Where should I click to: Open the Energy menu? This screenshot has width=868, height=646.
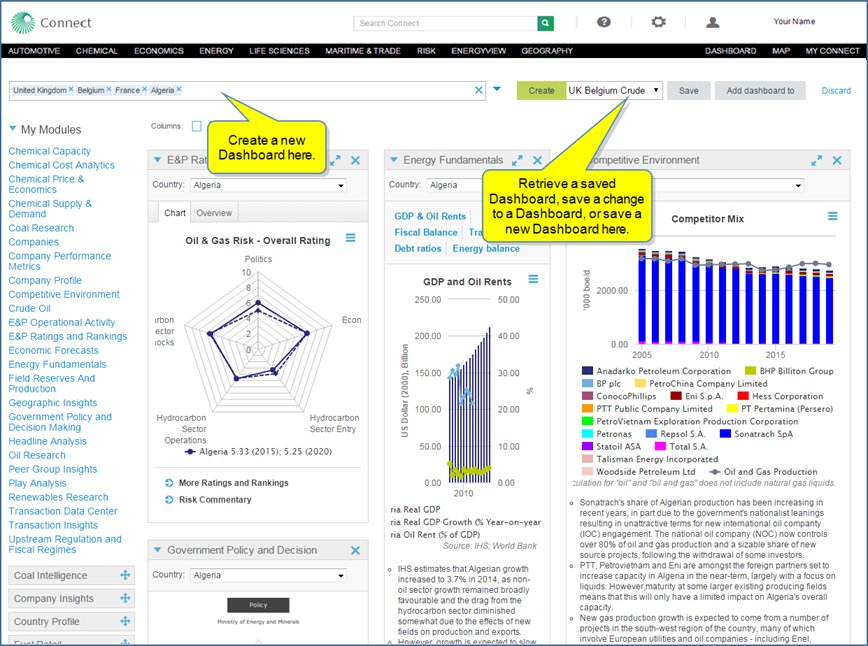click(216, 51)
